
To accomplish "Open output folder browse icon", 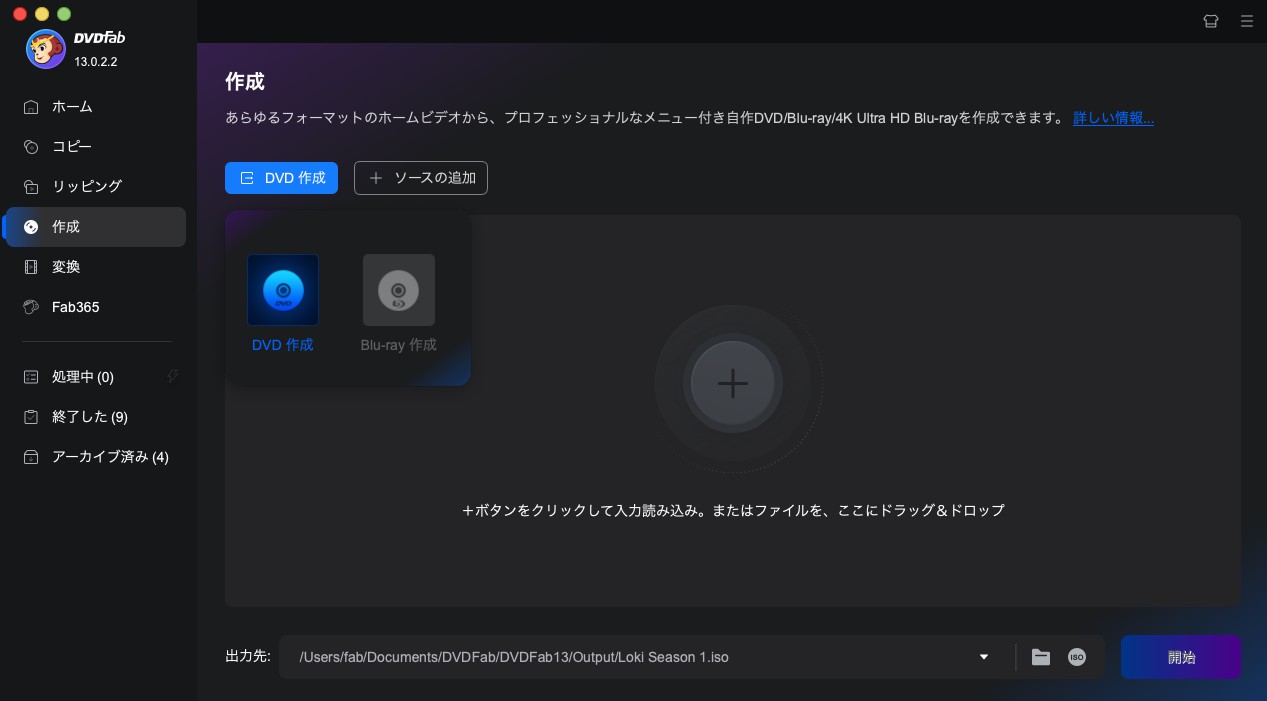I will click(x=1041, y=657).
